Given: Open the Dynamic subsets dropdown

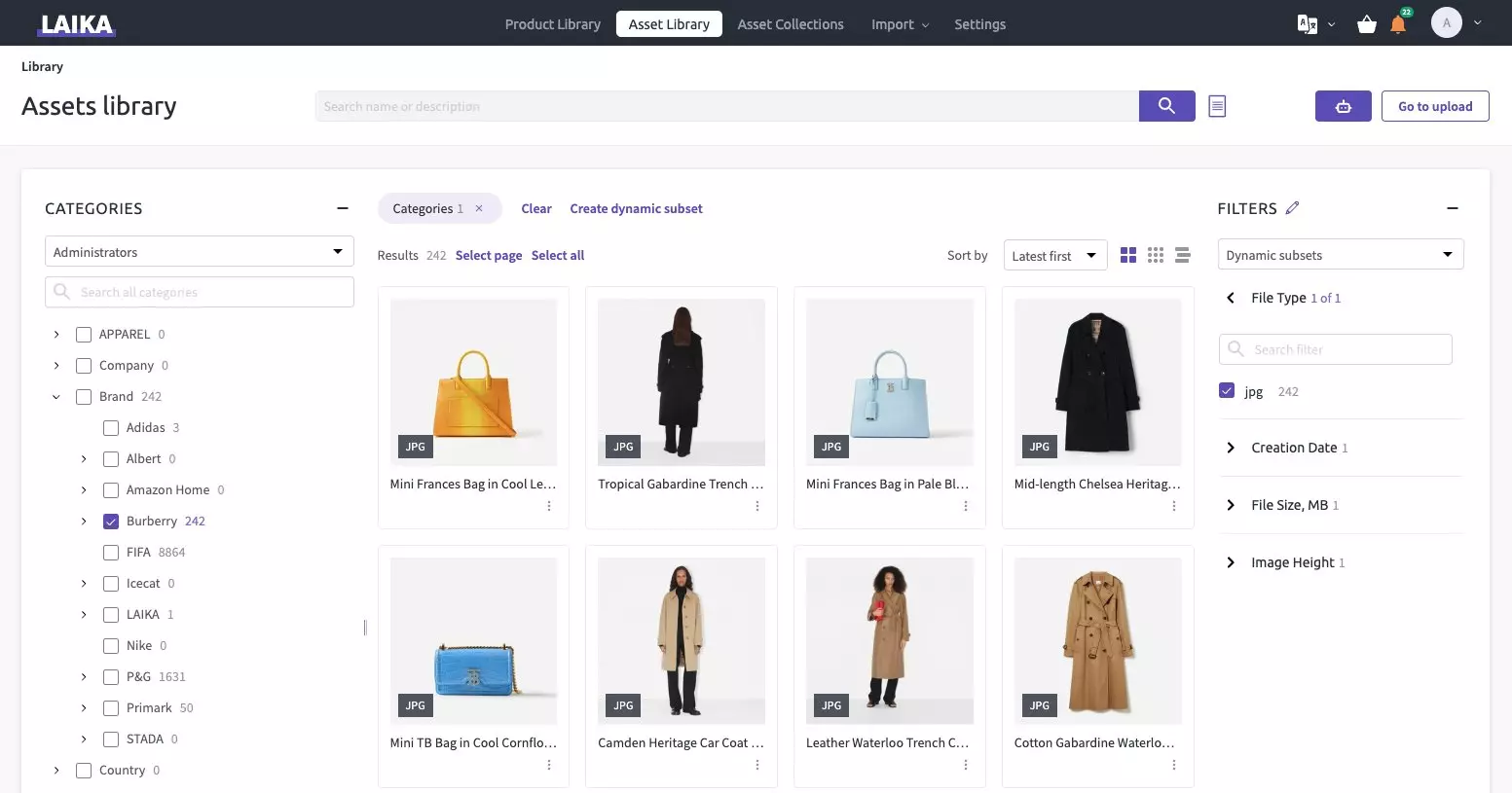Looking at the screenshot, I should tap(1341, 254).
